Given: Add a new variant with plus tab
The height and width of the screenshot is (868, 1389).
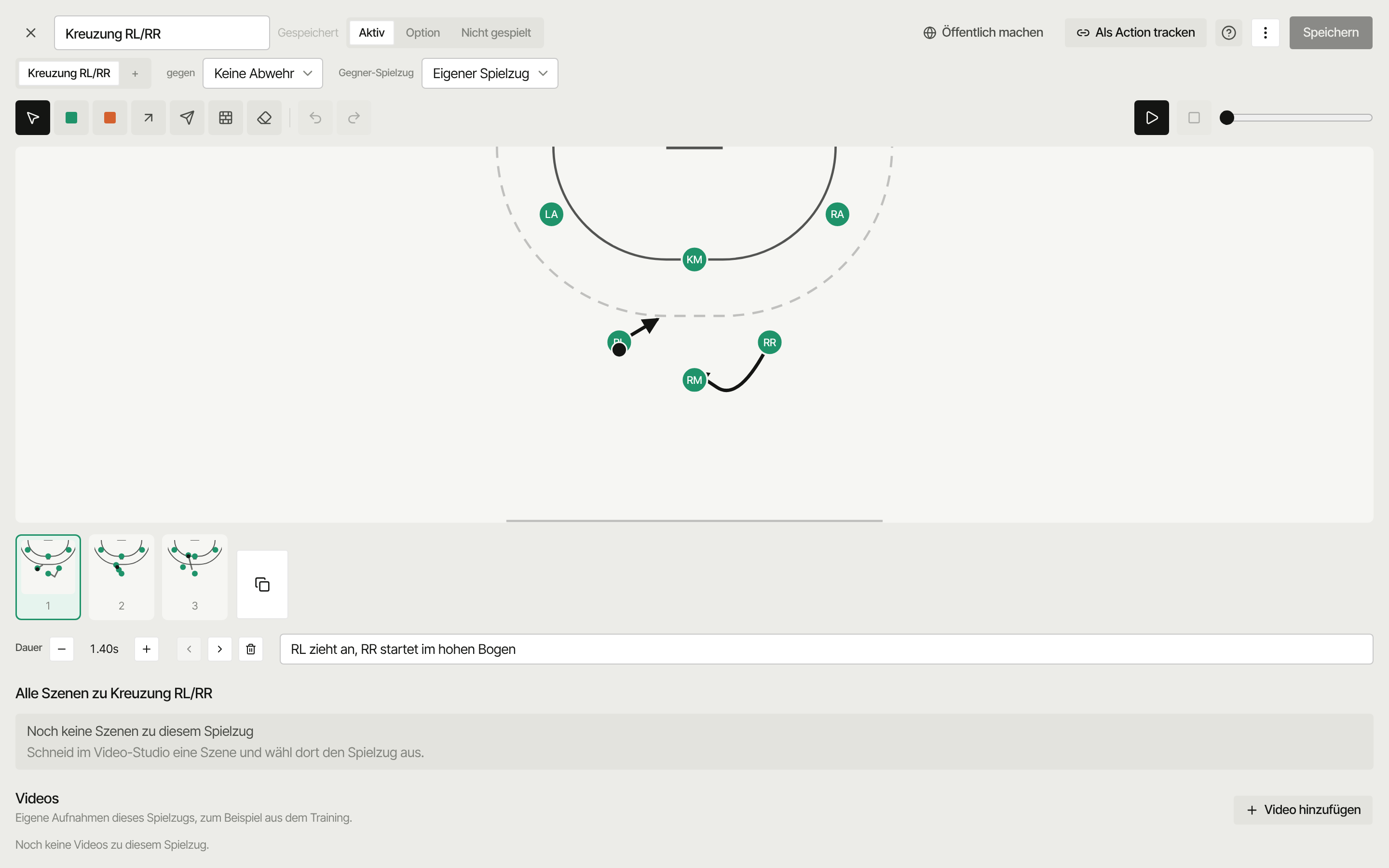Looking at the screenshot, I should coord(135,73).
